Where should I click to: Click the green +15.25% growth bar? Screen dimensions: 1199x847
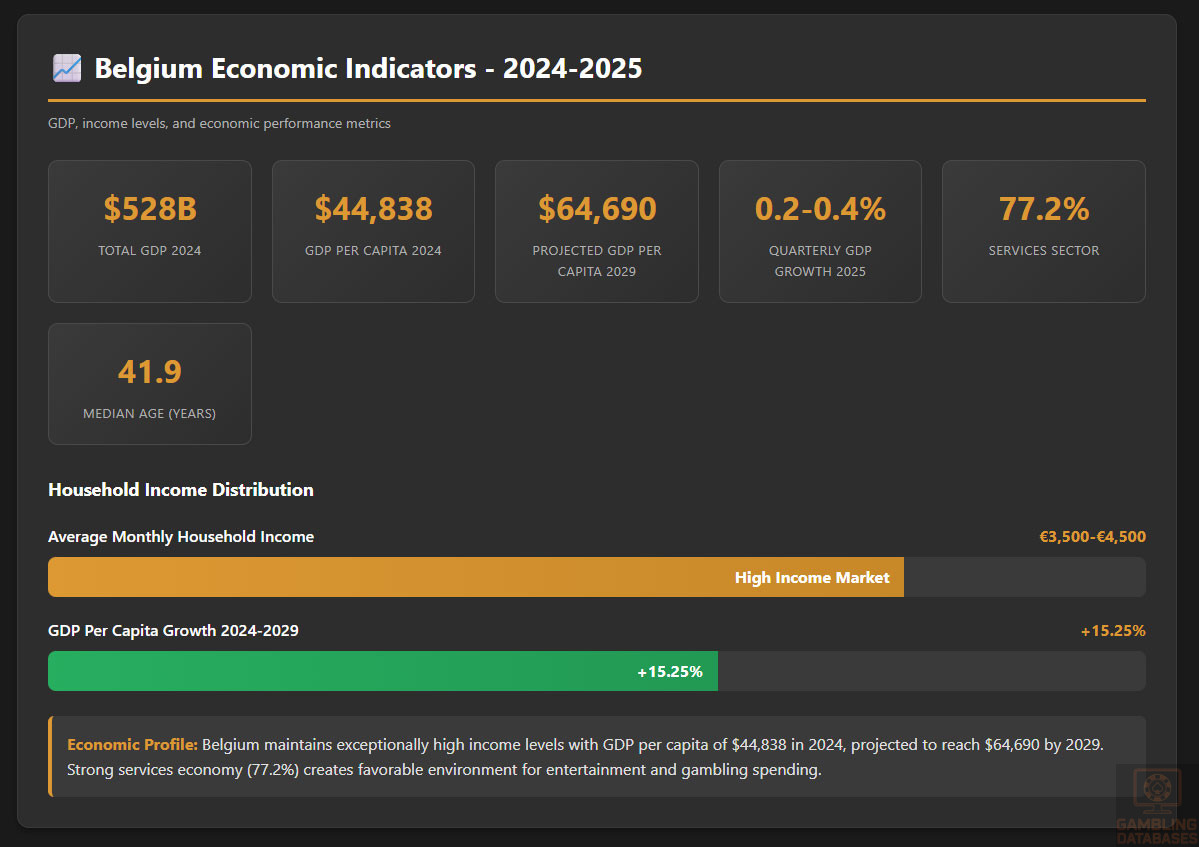383,671
